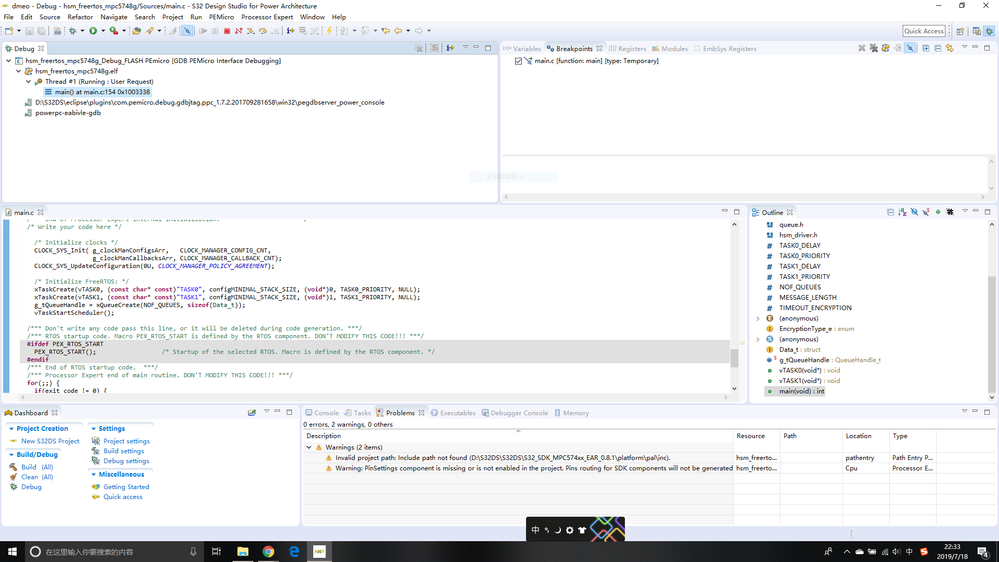Click the Clean (All) link in Dashboard
The width and height of the screenshot is (999, 562).
(37, 477)
